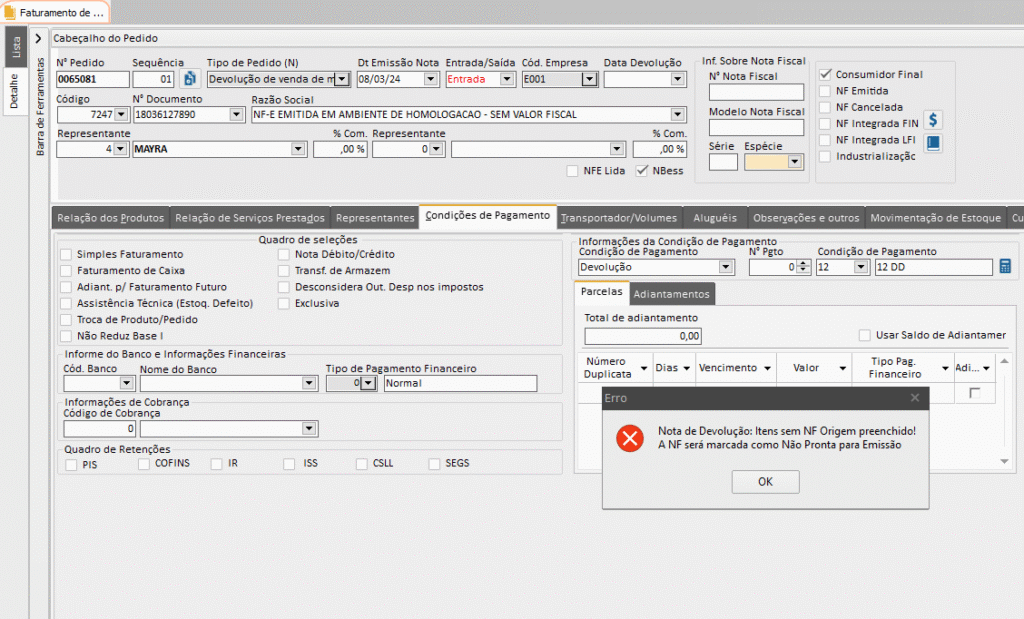This screenshot has height=619, width=1024.
Task: Open the Data Devolução dropdown
Action: click(677, 79)
